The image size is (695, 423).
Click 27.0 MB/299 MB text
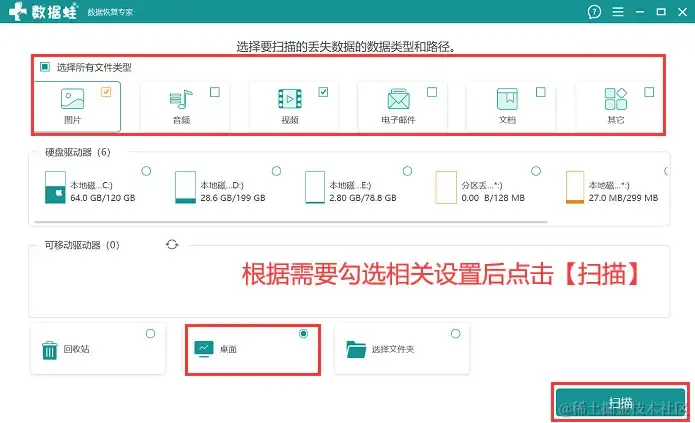(623, 198)
